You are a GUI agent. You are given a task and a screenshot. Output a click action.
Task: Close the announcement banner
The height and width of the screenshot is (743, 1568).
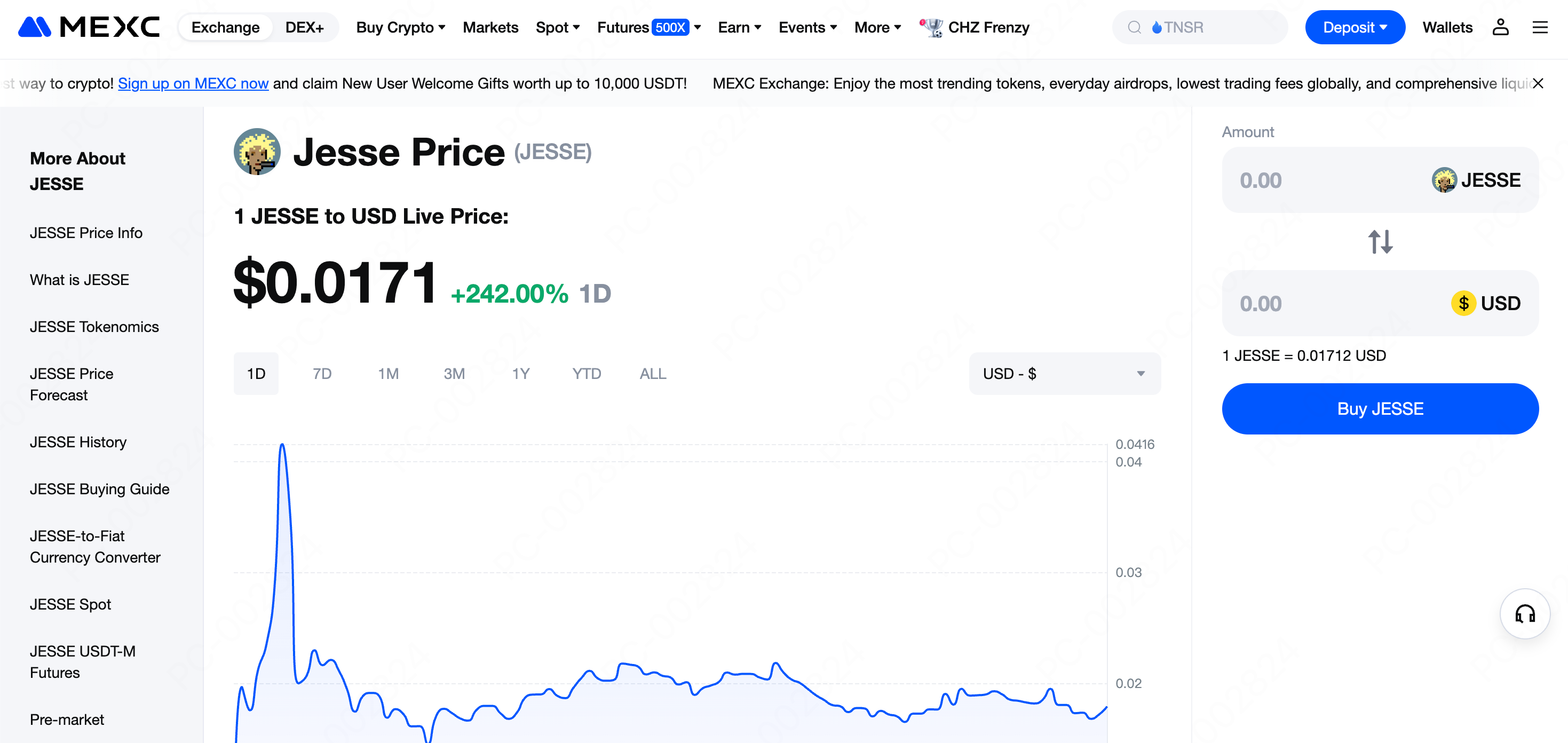point(1538,83)
